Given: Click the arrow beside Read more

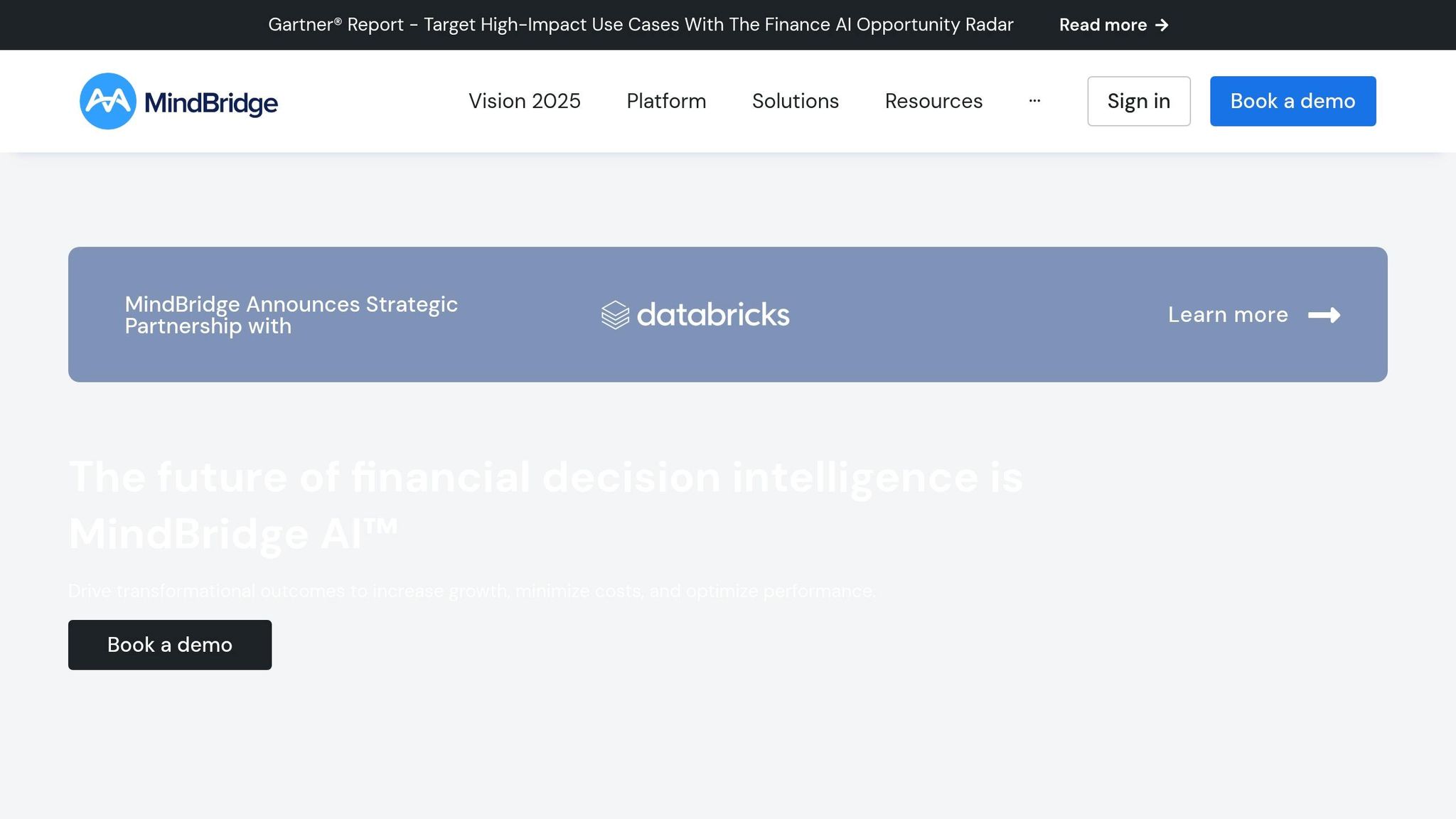Looking at the screenshot, I should click(1162, 25).
